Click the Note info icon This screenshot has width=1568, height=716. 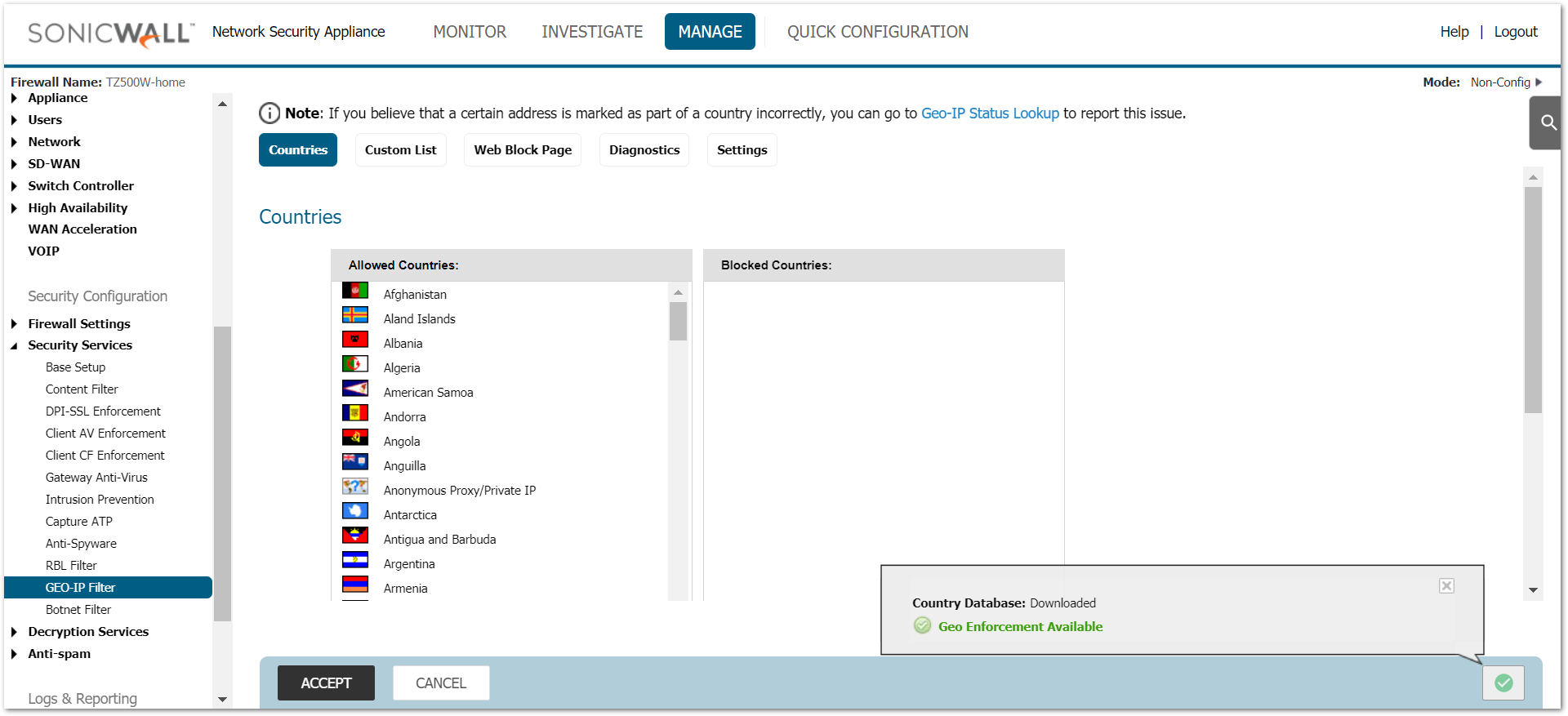coord(269,113)
